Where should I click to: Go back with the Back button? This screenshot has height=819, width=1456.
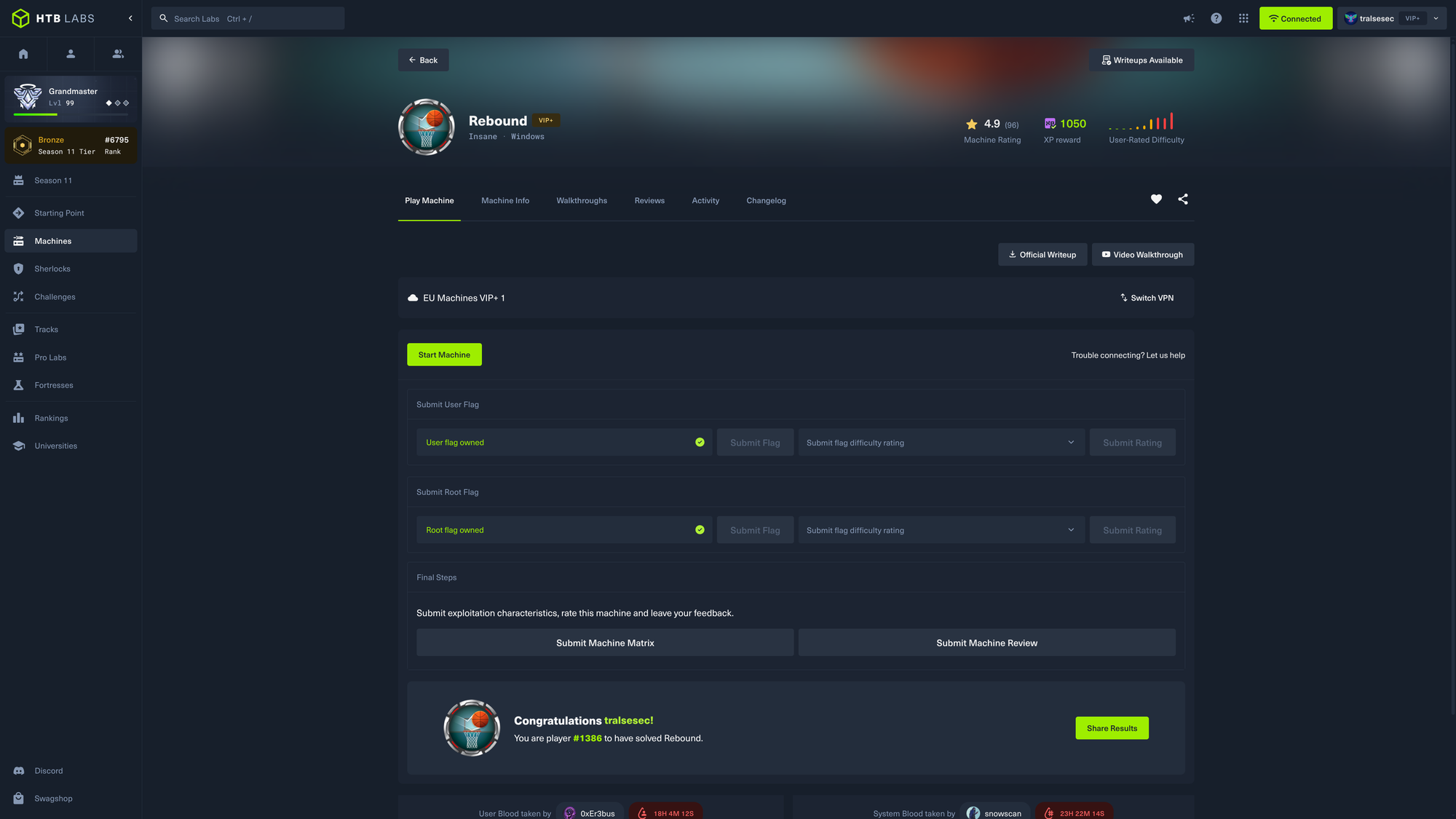(x=423, y=60)
